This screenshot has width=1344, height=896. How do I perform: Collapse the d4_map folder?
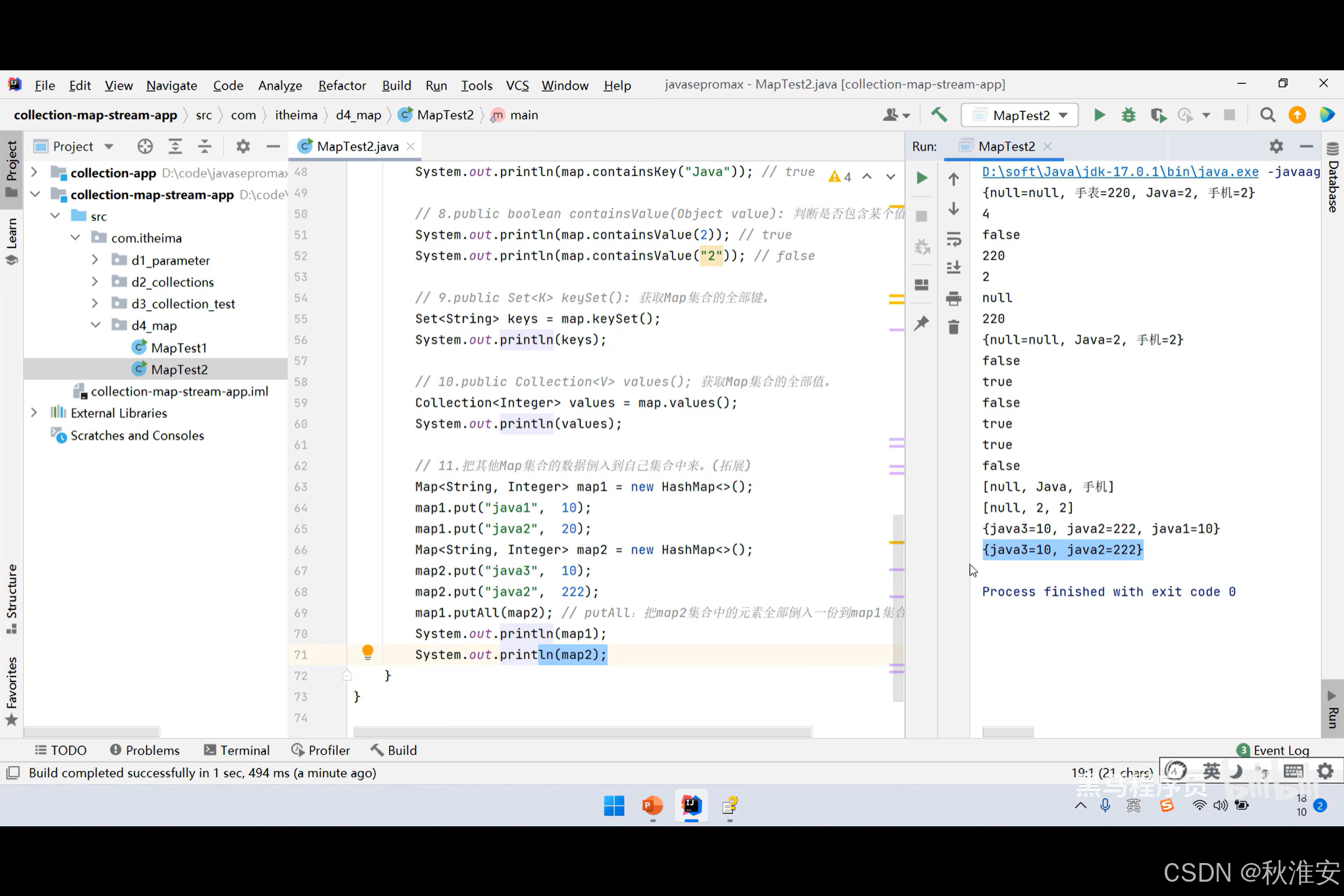pos(96,325)
